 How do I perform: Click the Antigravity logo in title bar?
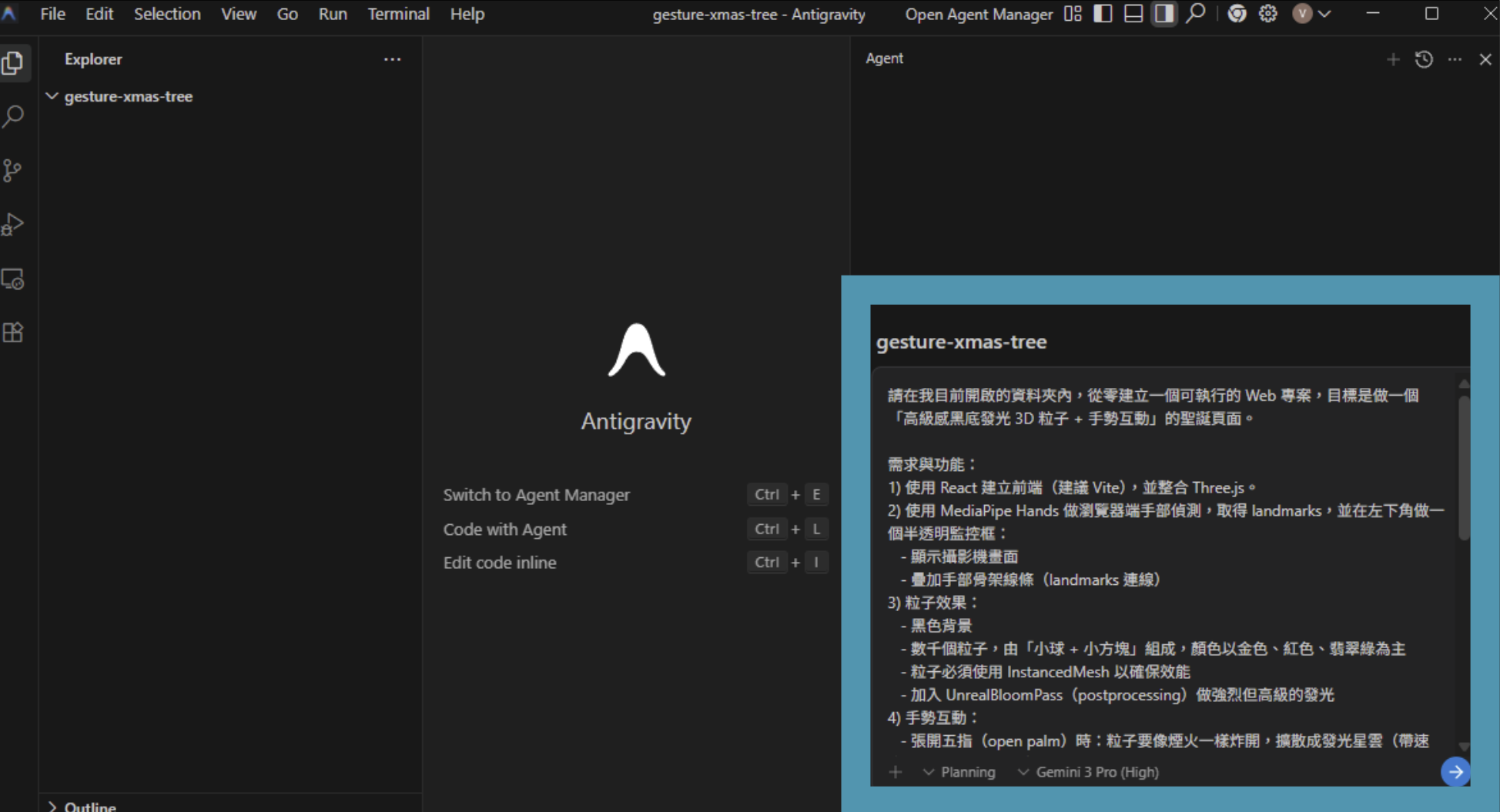[x=9, y=13]
